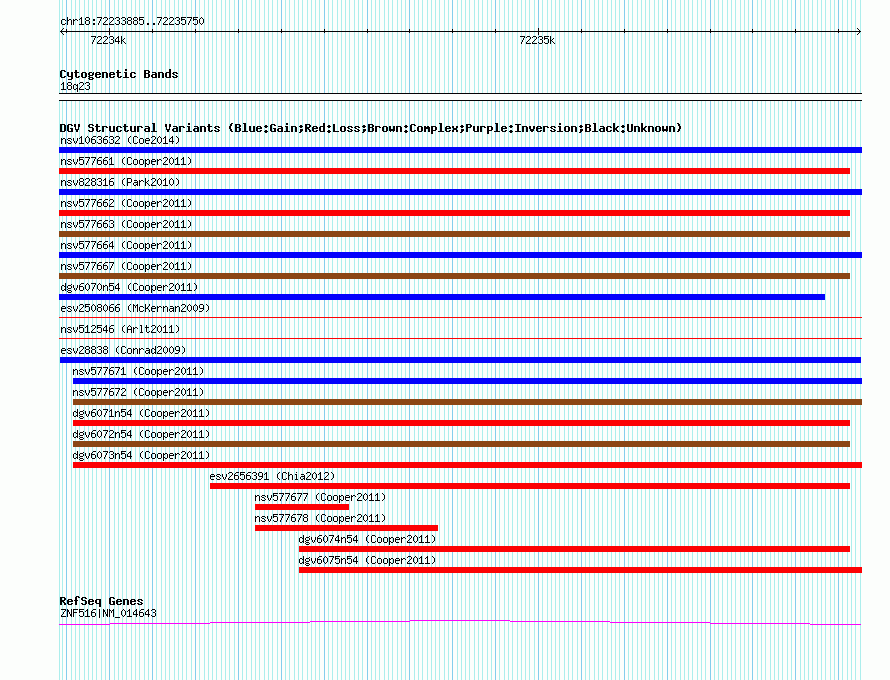The image size is (890, 680).
Task: Click the dgv6074n54 (Cooper2011) label
Action: (367, 539)
